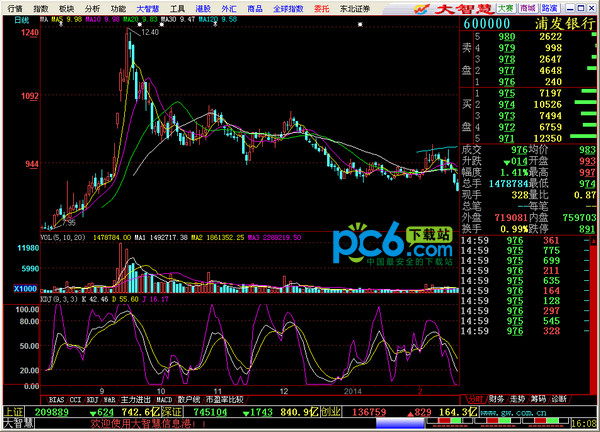Open the 工具 menu
600x432 pixels.
pyautogui.click(x=177, y=8)
